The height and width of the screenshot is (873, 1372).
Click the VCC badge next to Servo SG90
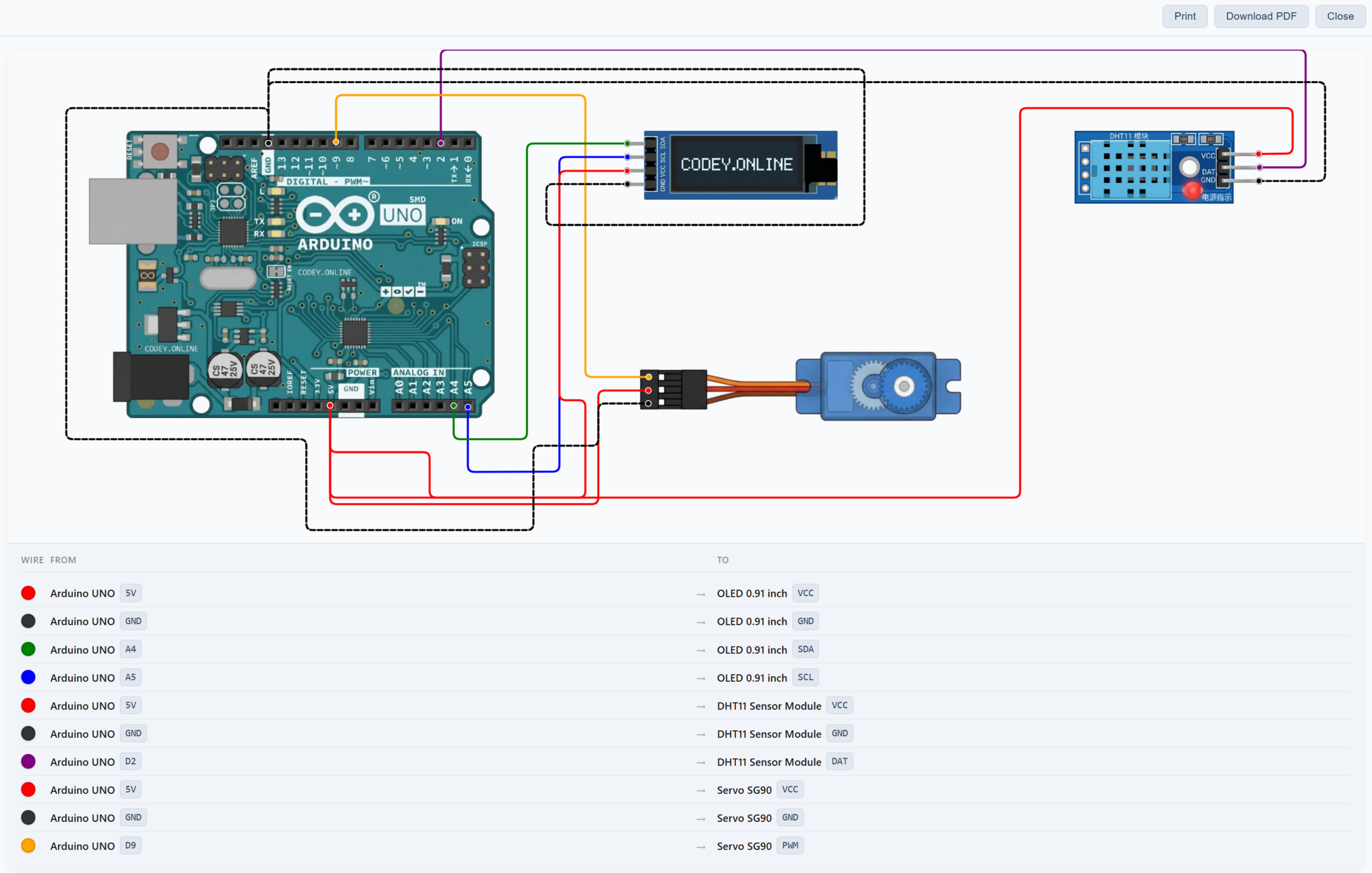pyautogui.click(x=790, y=789)
